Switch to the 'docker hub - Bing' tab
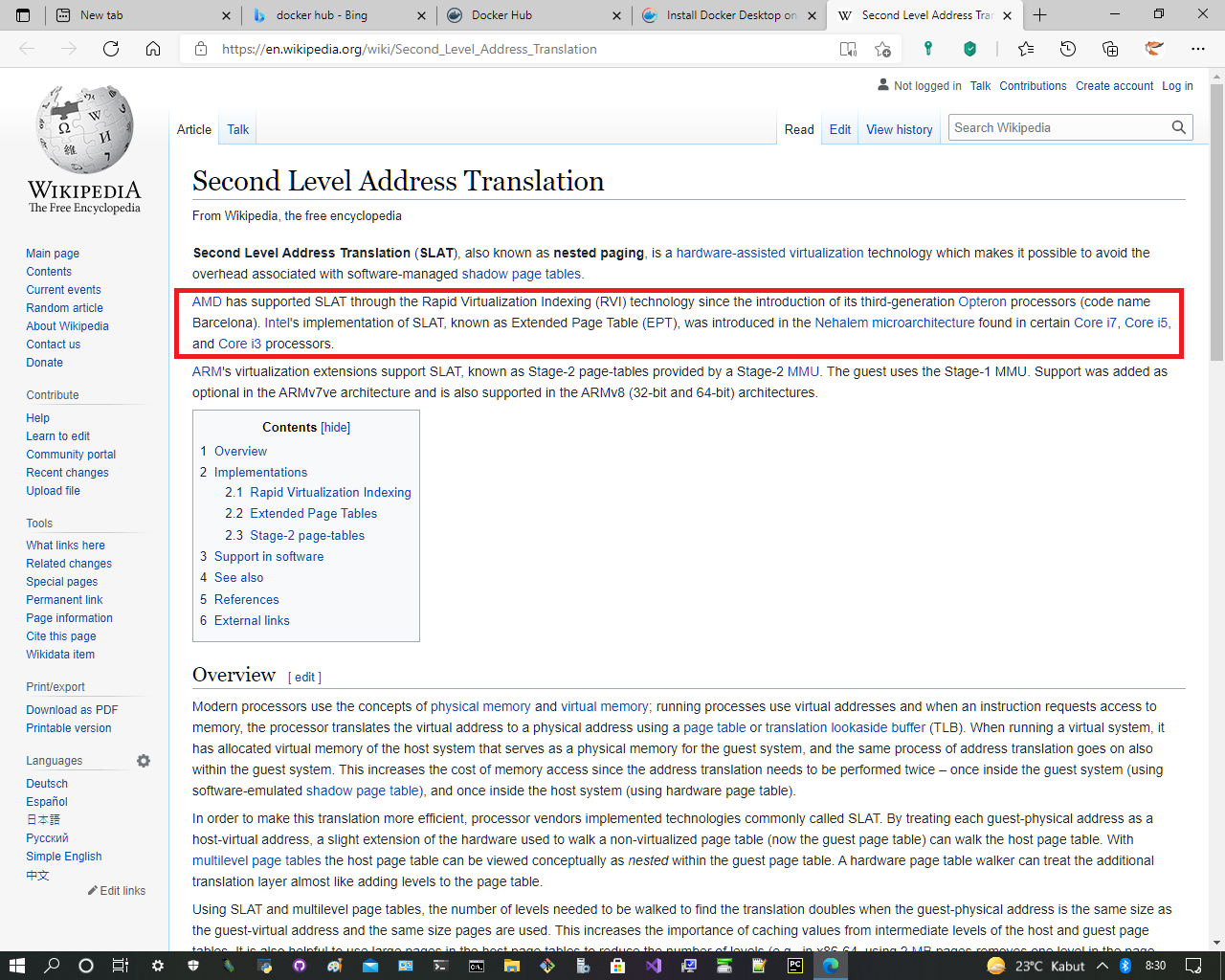Image resolution: width=1225 pixels, height=980 pixels. 337,15
